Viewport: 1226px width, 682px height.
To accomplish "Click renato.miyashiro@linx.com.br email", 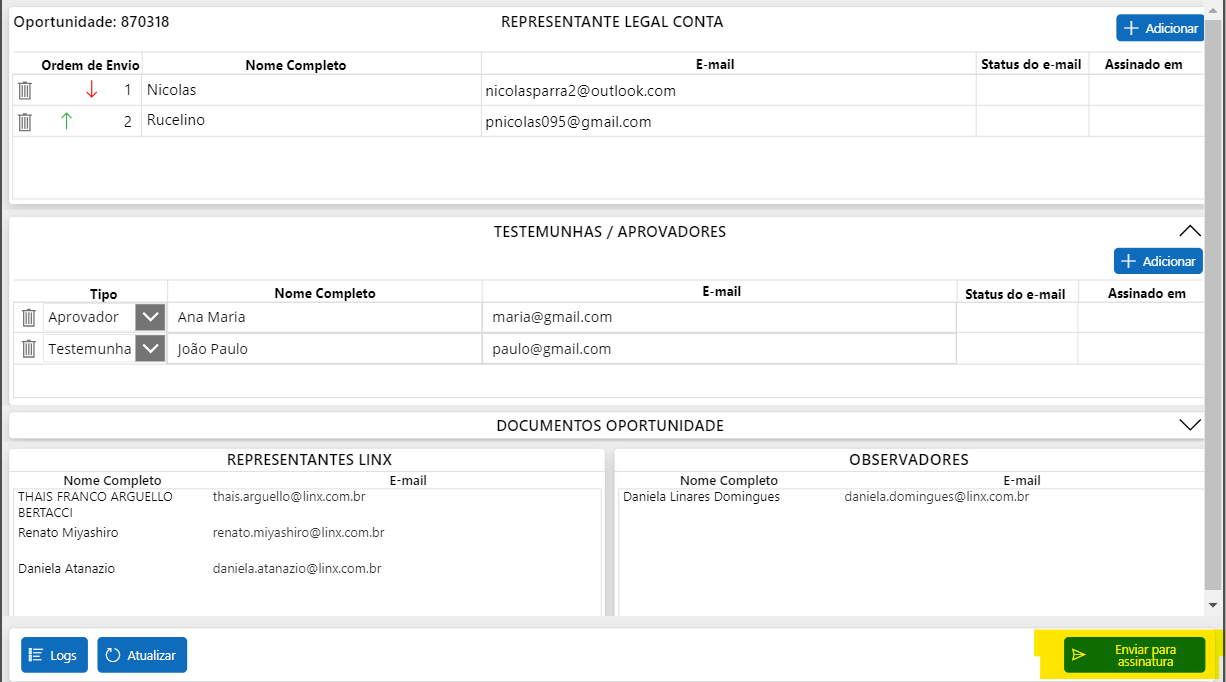I will pos(299,533).
